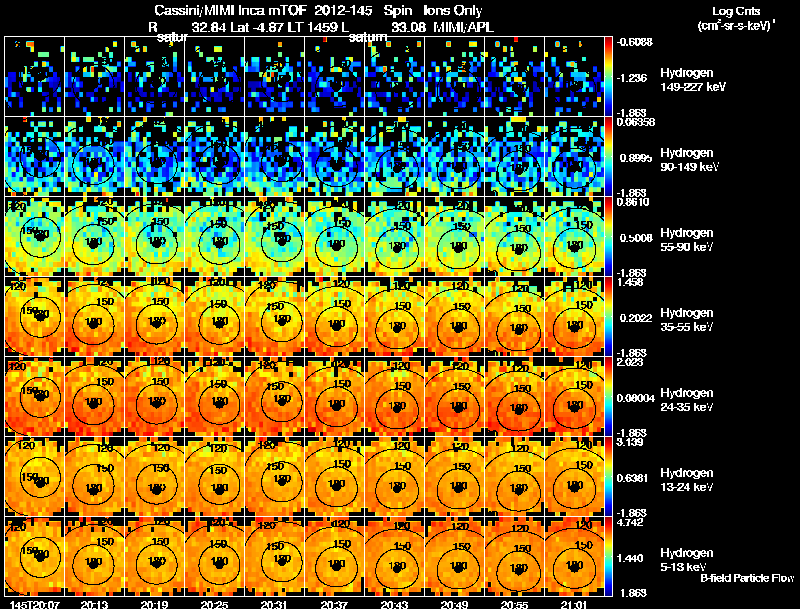
Task: Click the color bar beside Hydrogen 13-24 keV
Action: coord(608,477)
